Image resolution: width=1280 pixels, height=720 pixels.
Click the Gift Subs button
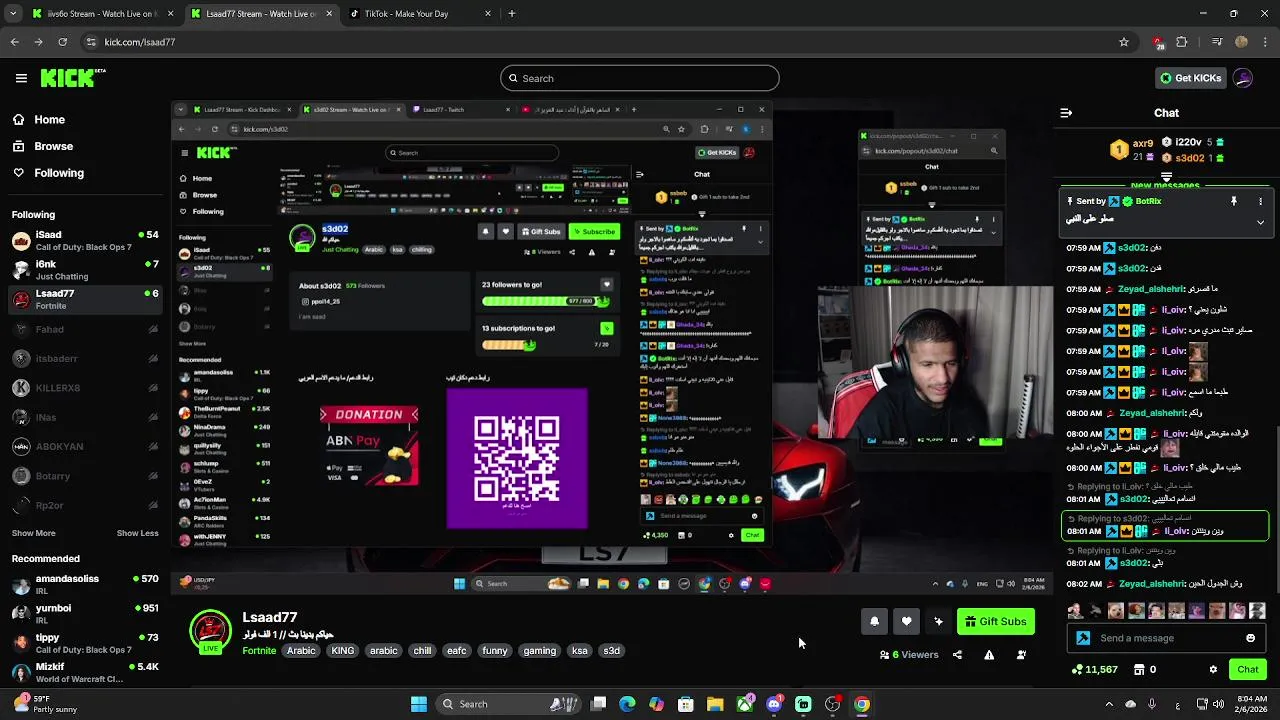click(996, 621)
